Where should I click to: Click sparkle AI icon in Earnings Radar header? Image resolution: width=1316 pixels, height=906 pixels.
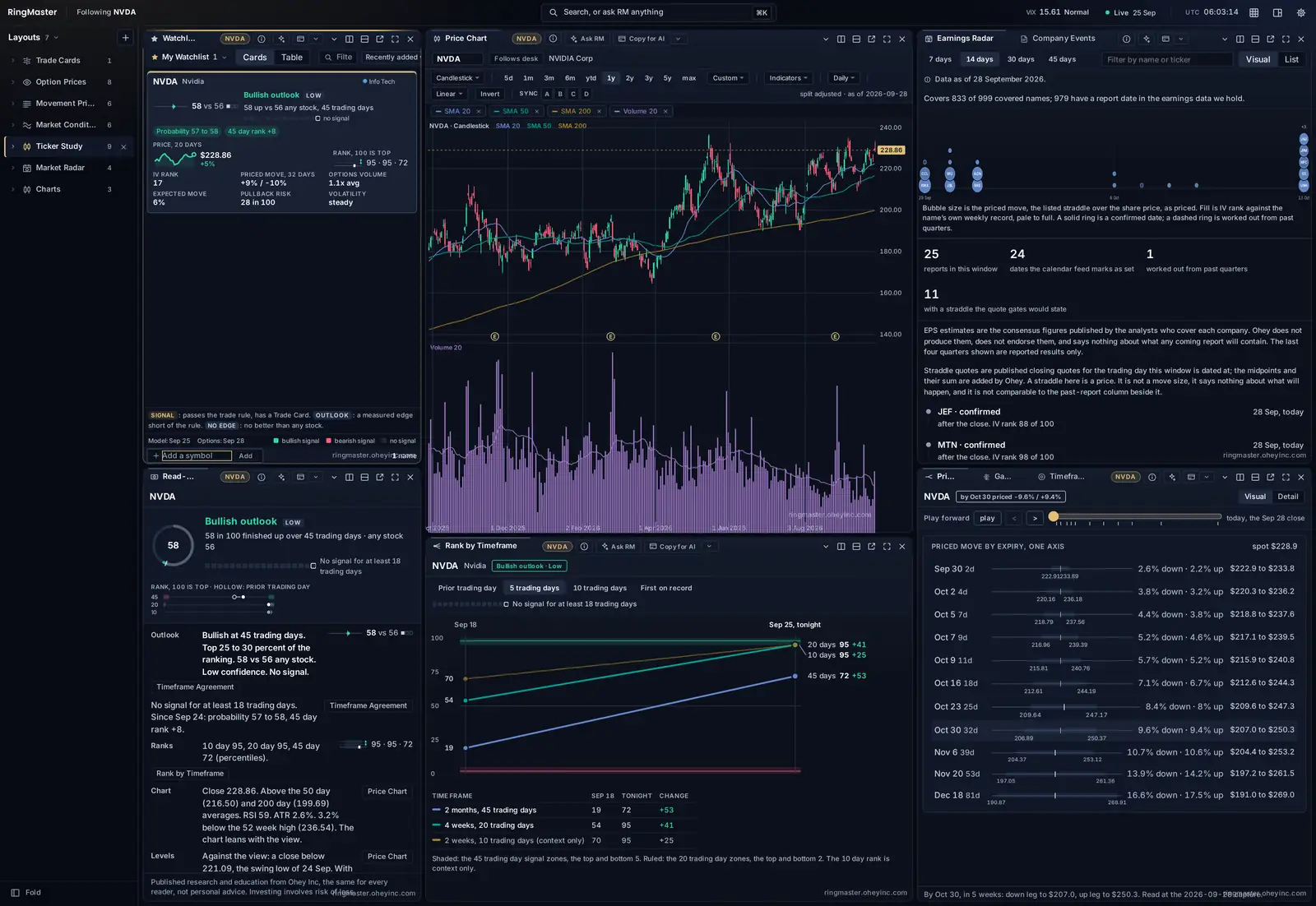[1147, 39]
